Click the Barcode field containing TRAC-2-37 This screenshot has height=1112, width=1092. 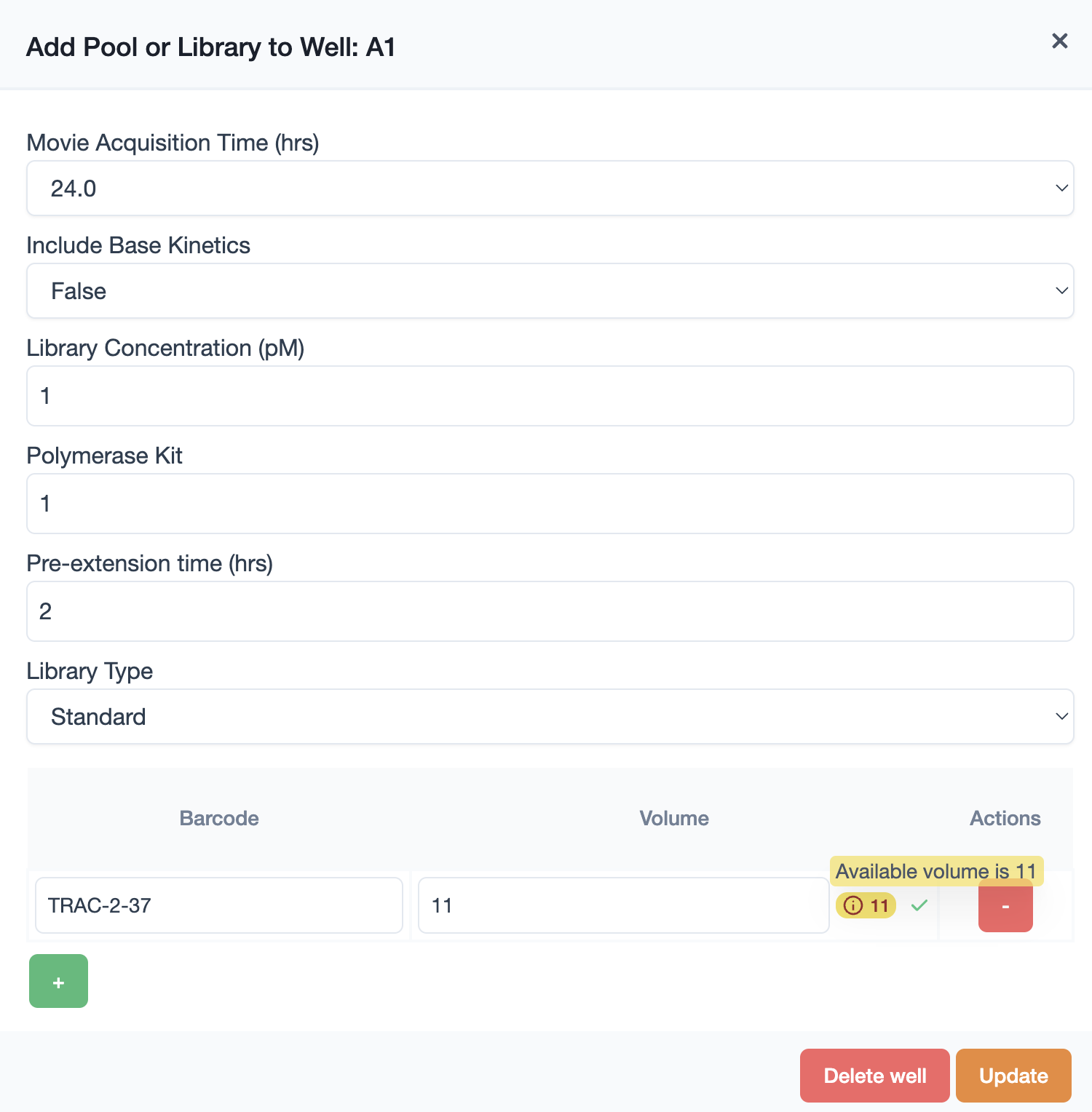(218, 905)
